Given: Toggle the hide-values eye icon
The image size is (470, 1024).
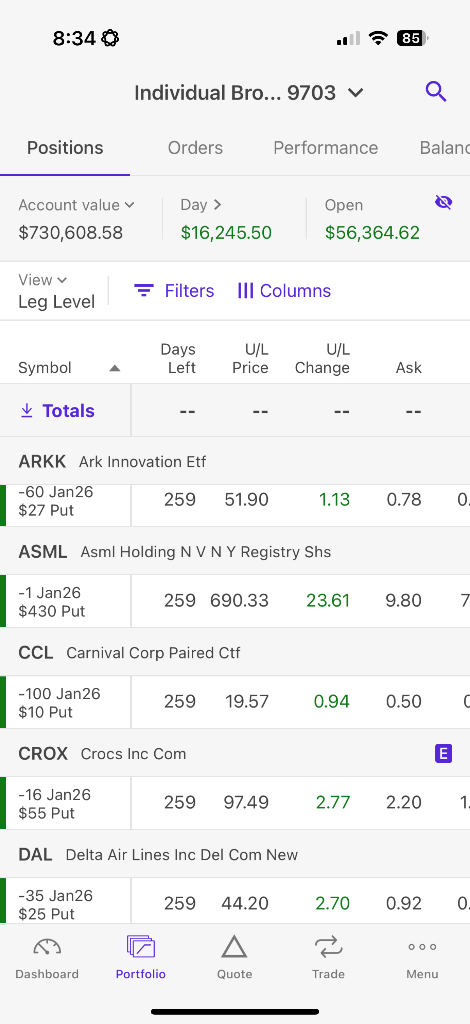Looking at the screenshot, I should [x=443, y=203].
